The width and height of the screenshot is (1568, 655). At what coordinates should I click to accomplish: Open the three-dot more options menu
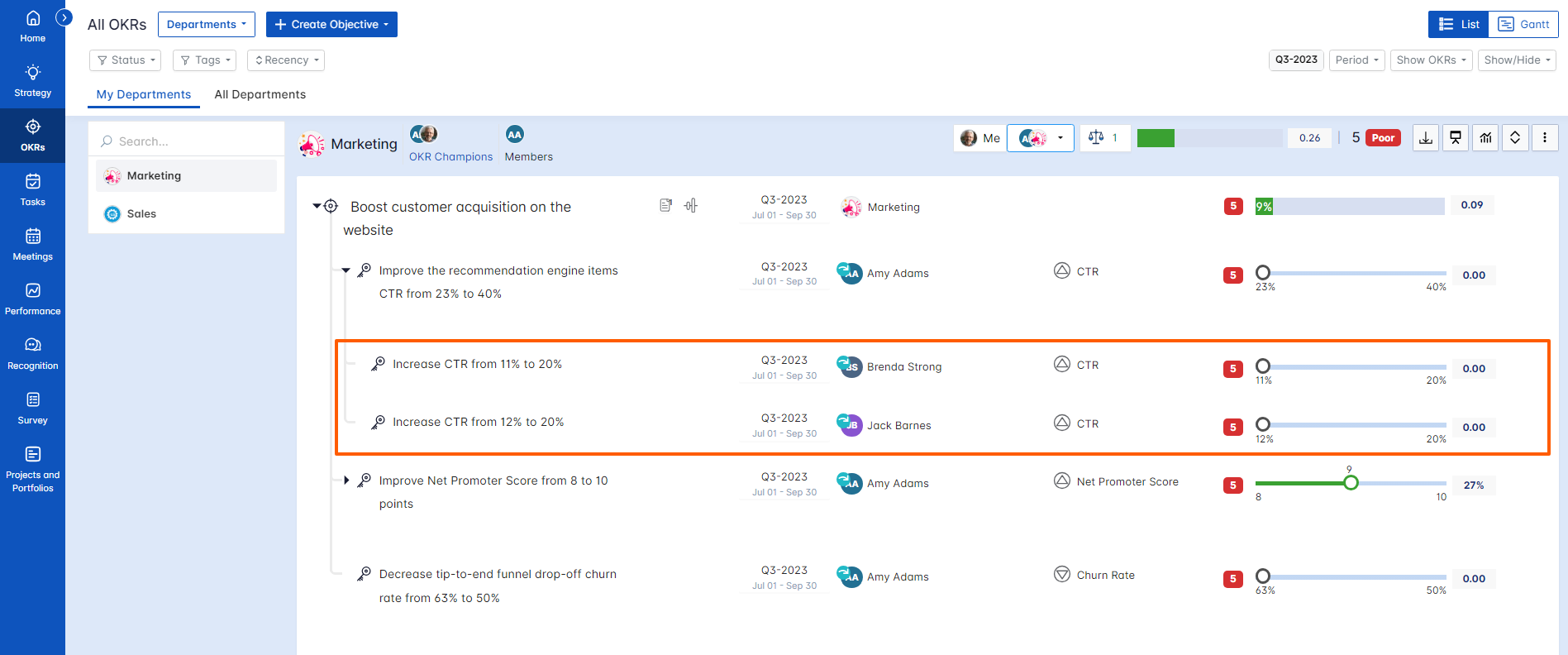[1545, 138]
